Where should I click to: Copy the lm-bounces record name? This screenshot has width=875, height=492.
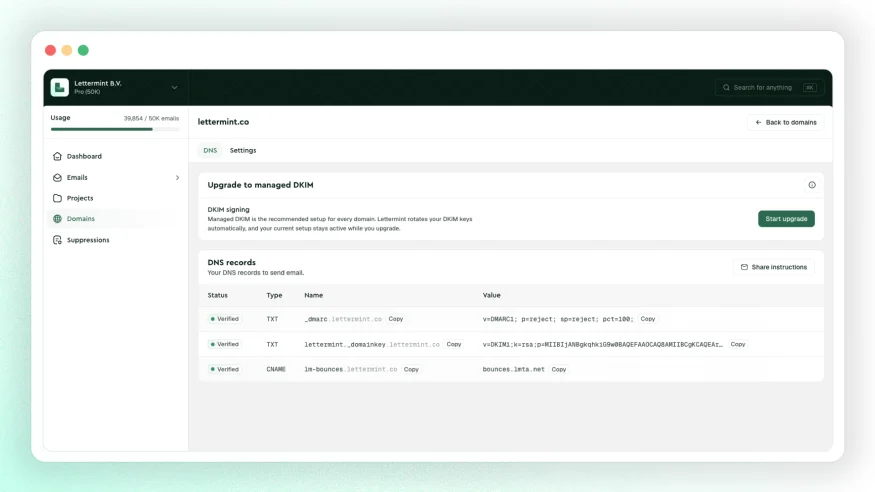pos(411,369)
